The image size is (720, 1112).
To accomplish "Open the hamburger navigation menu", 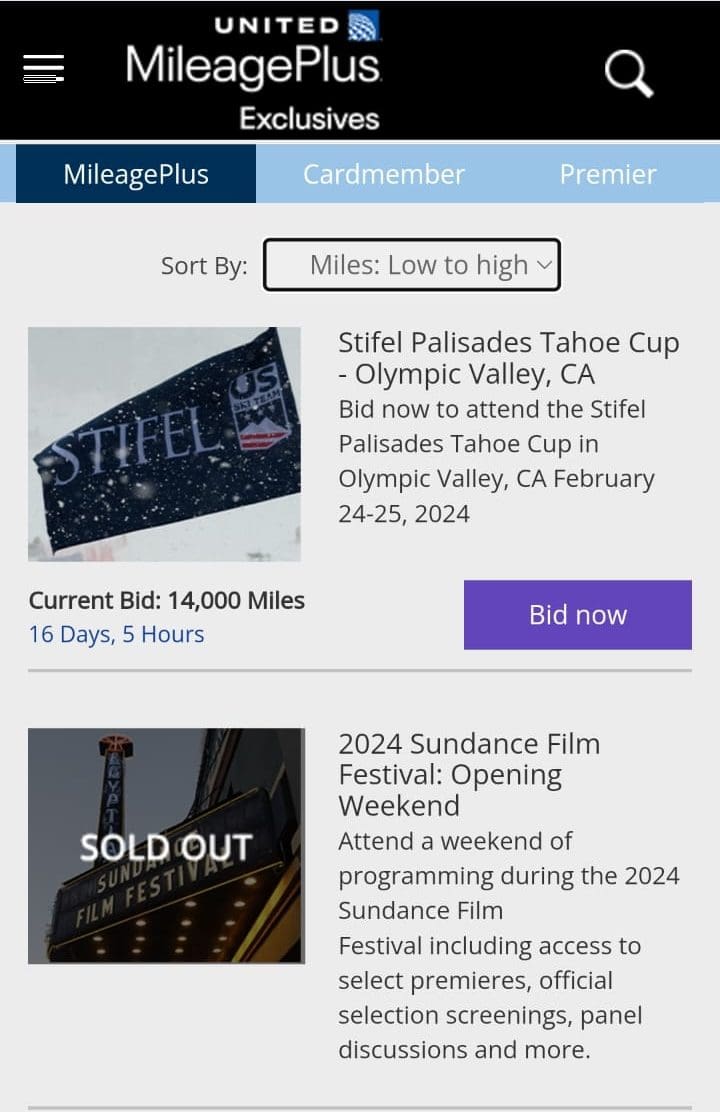I will [43, 68].
